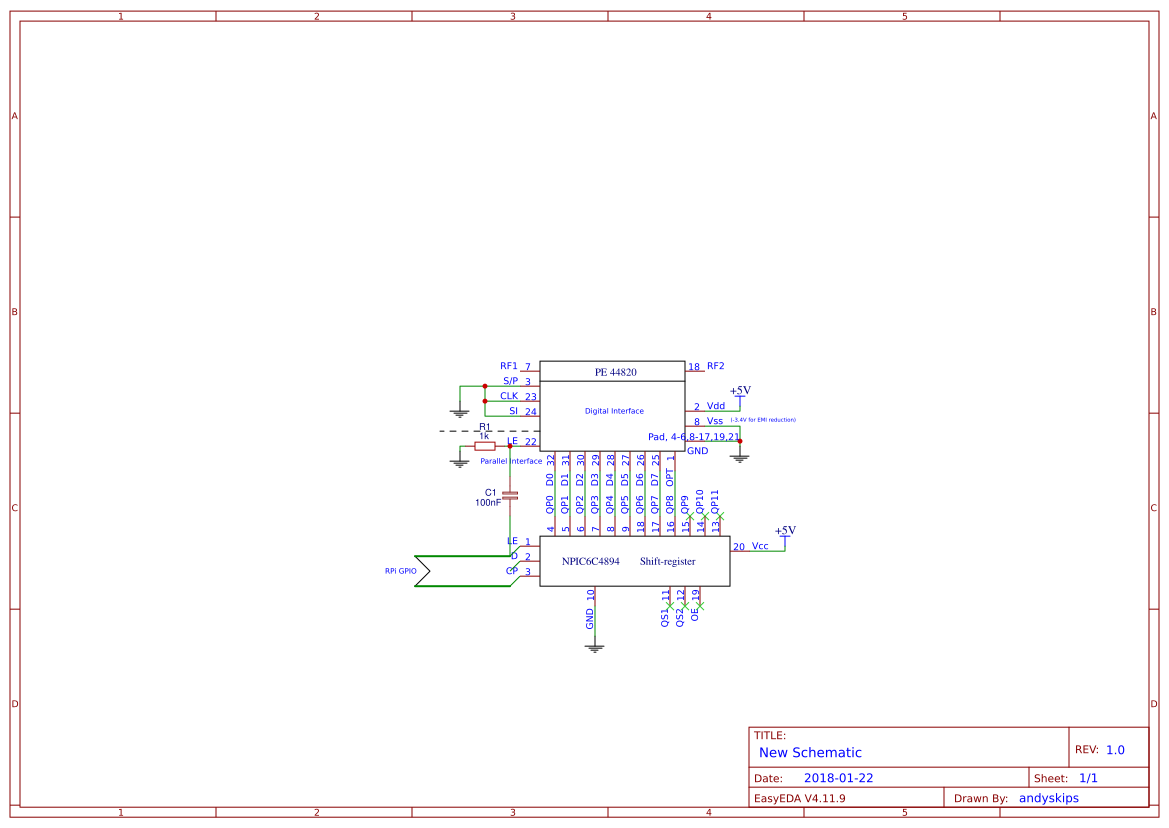Click the no-connect marker on QP9
1169x828 pixels.
click(690, 514)
